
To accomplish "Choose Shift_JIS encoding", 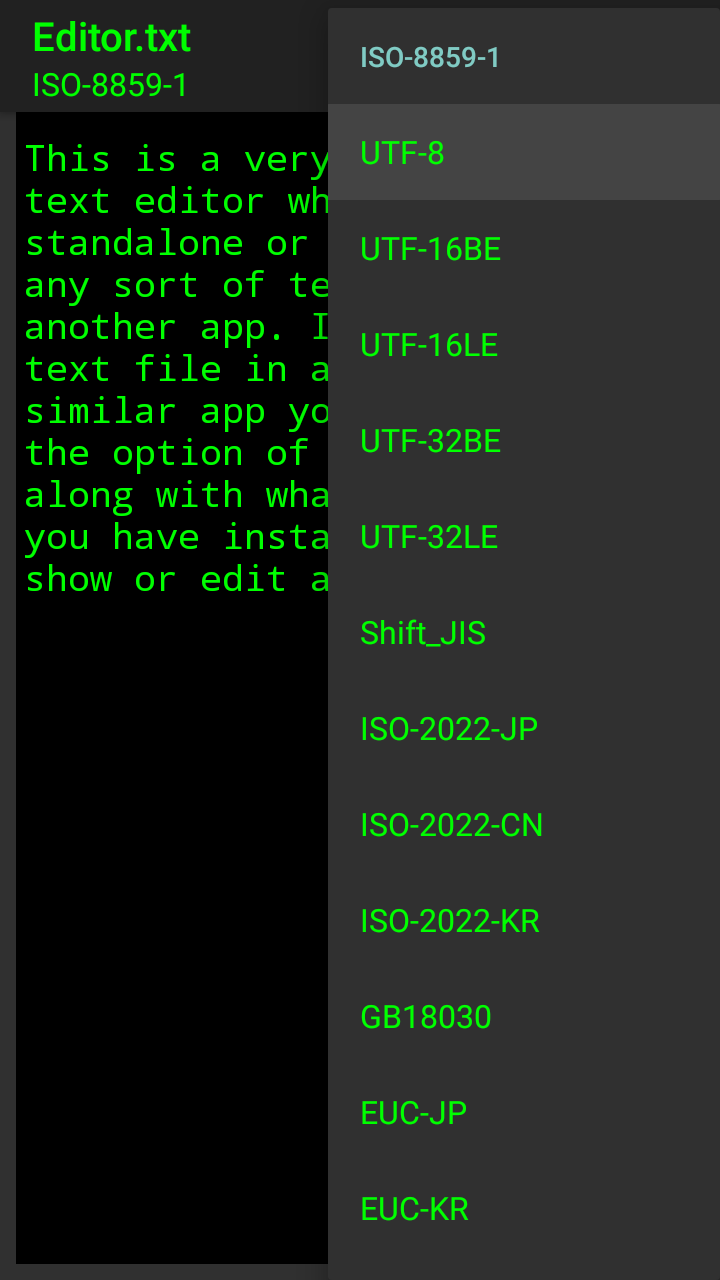I will 524,633.
